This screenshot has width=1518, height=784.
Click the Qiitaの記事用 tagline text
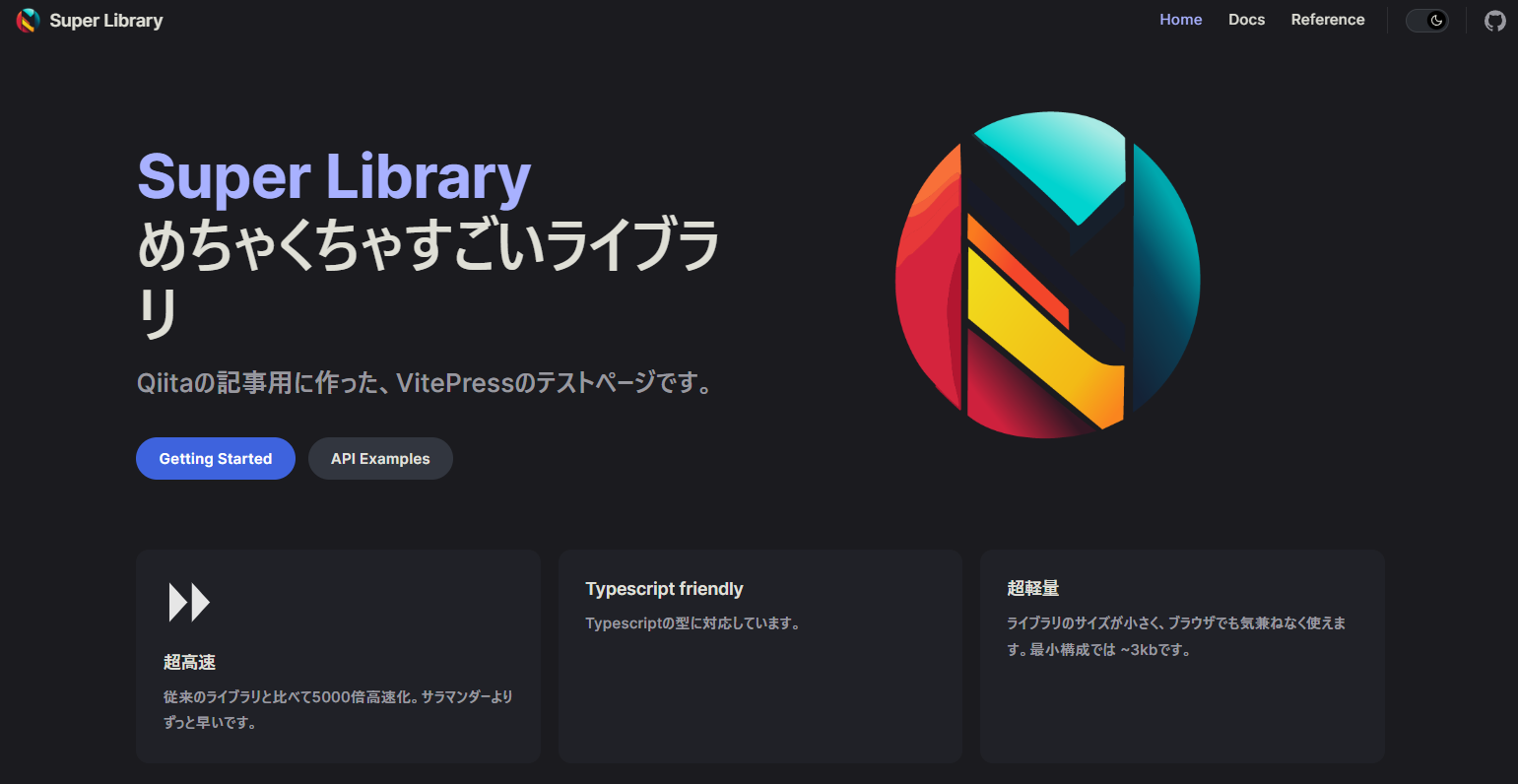tap(426, 382)
